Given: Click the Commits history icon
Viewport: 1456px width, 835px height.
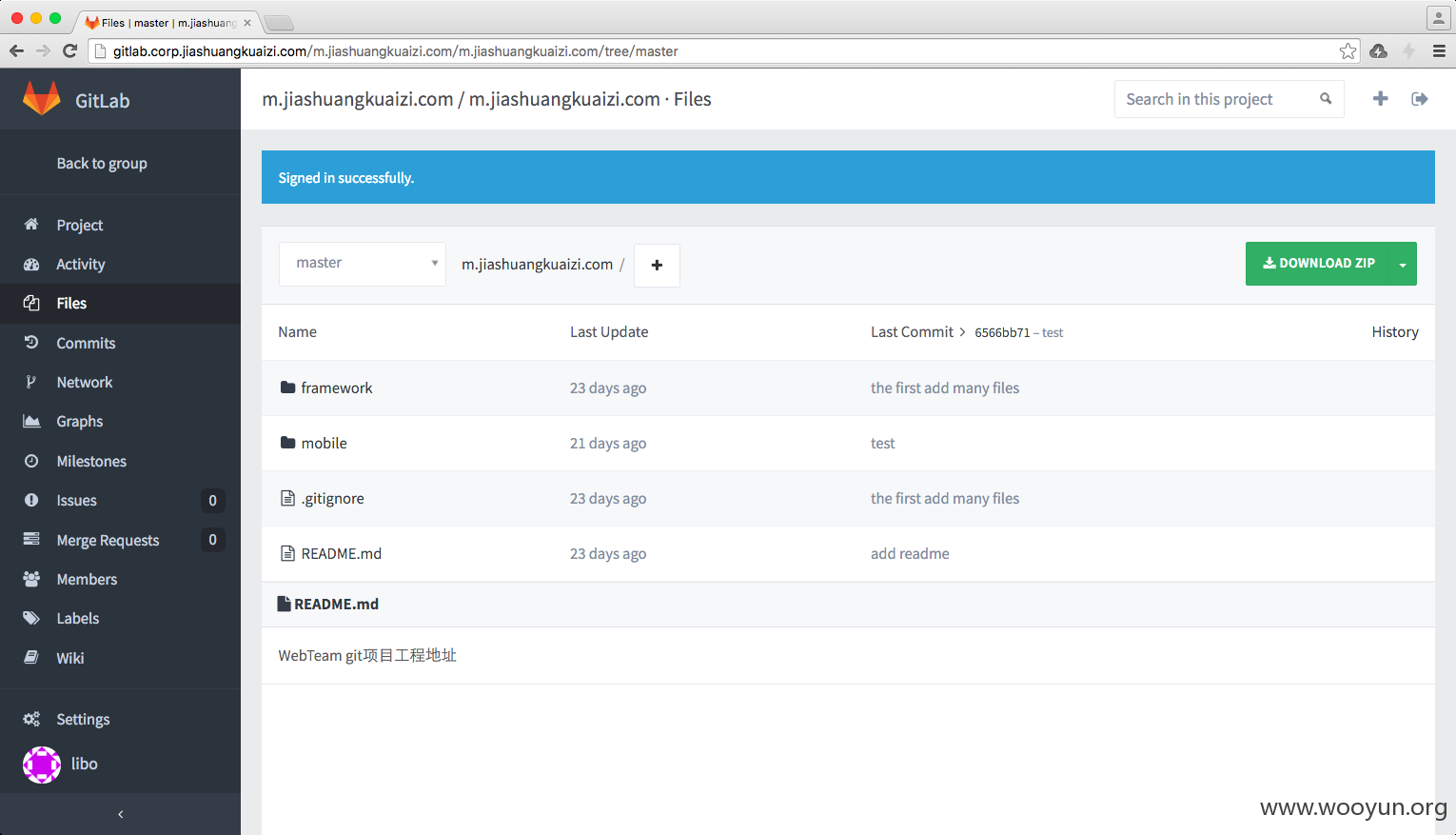Looking at the screenshot, I should 31,343.
